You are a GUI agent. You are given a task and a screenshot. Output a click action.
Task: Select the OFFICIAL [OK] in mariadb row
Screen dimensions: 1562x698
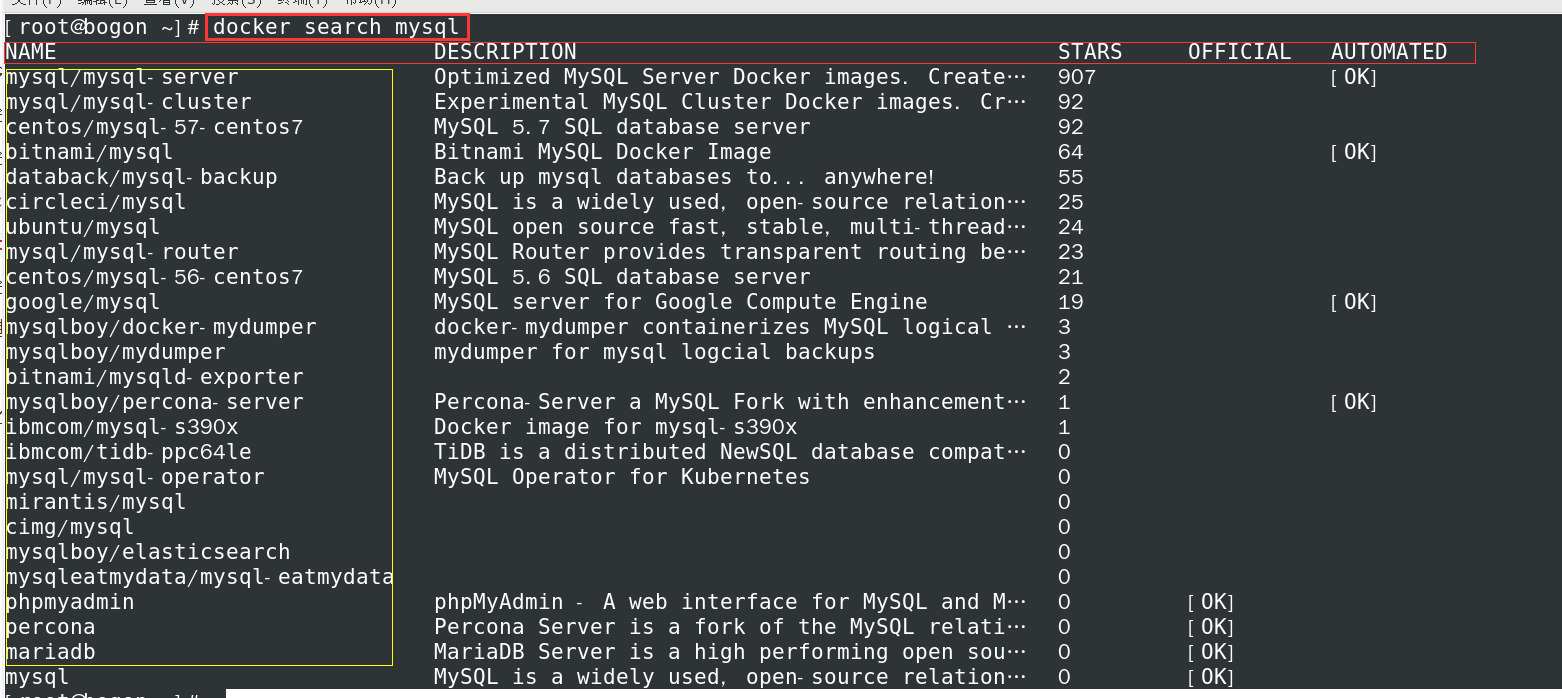pos(1211,652)
